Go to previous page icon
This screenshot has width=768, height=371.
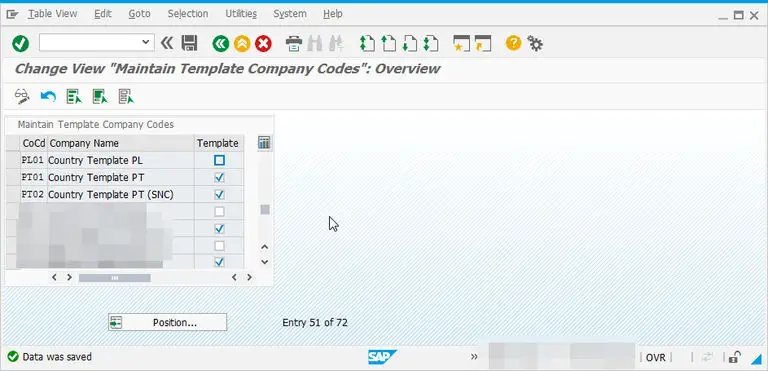click(x=388, y=44)
